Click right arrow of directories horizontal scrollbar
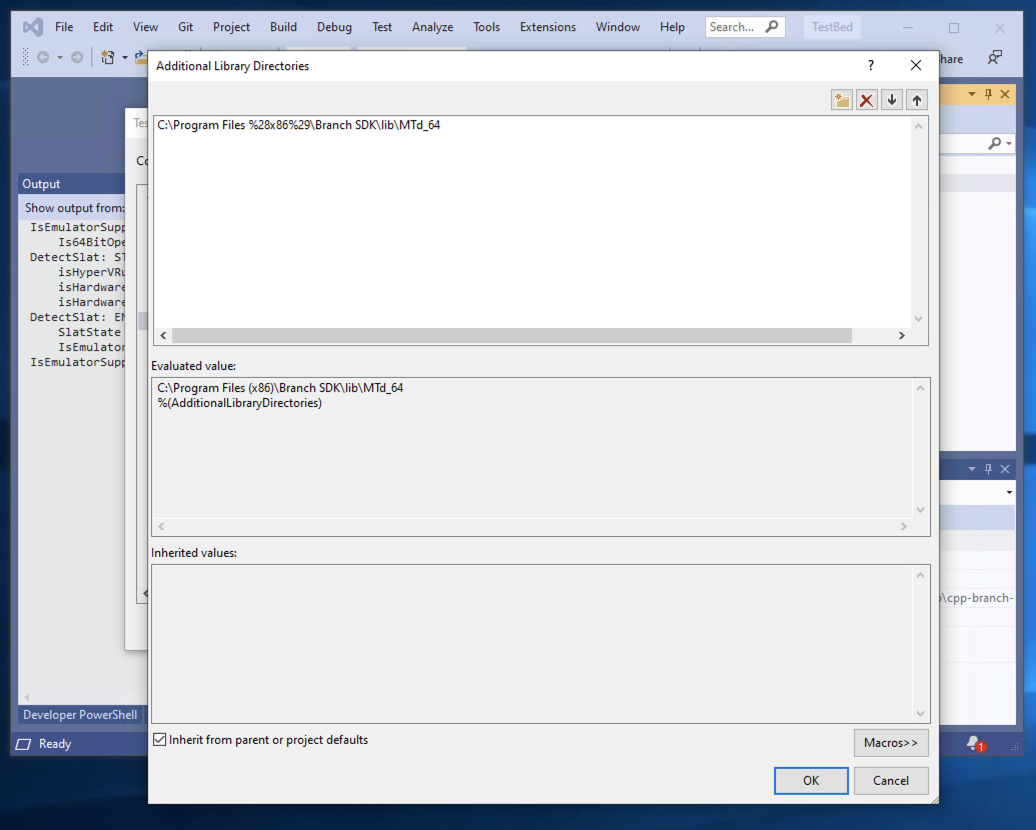 click(901, 335)
